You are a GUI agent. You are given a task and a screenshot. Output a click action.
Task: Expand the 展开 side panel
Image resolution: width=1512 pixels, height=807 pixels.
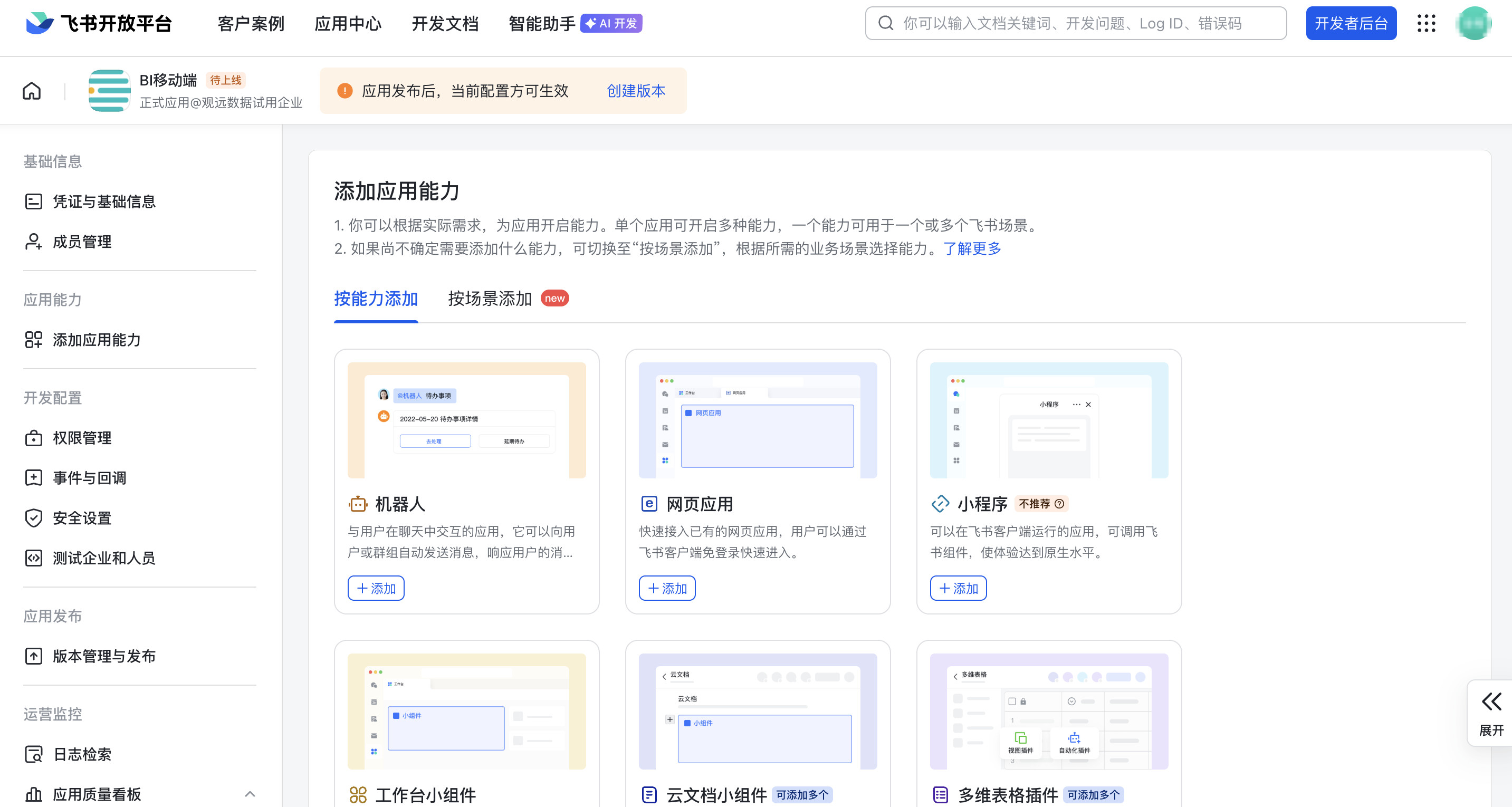[x=1491, y=713]
